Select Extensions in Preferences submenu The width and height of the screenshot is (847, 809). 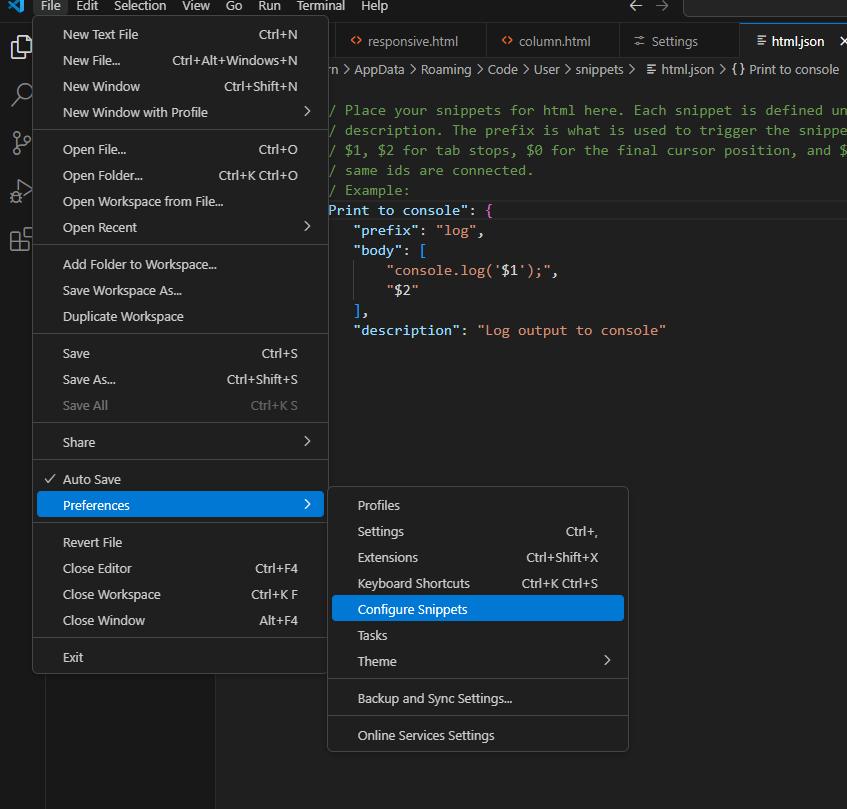click(478, 557)
